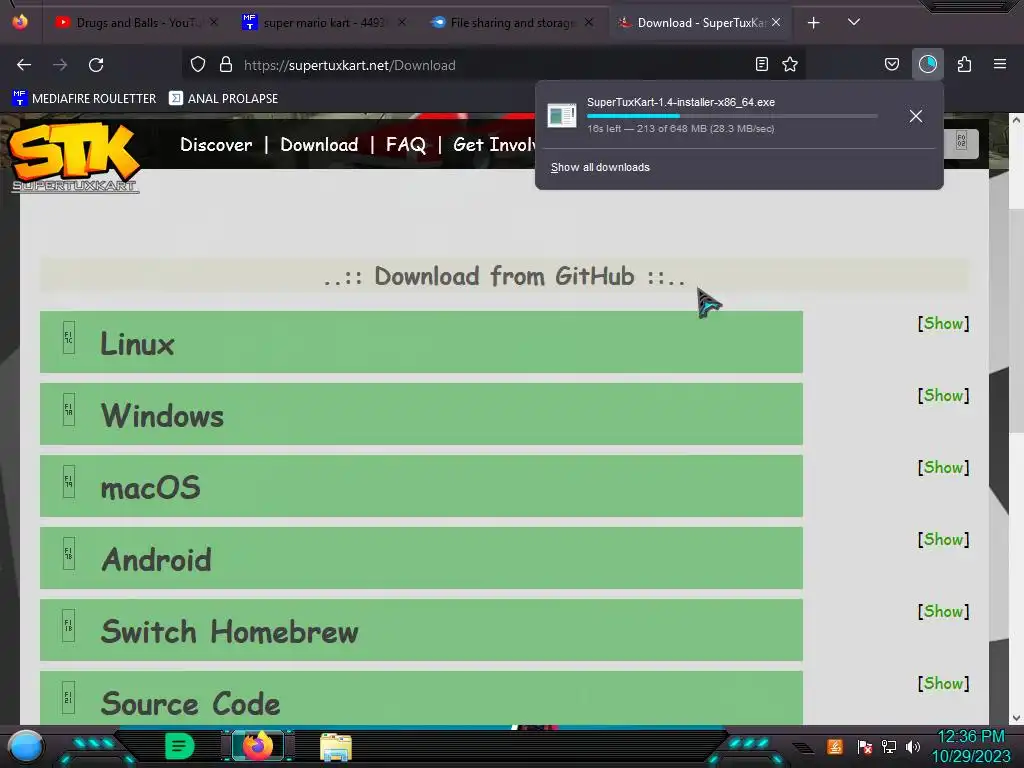The image size is (1024, 768).
Task: Close the super mario kart tab
Action: pos(402,22)
